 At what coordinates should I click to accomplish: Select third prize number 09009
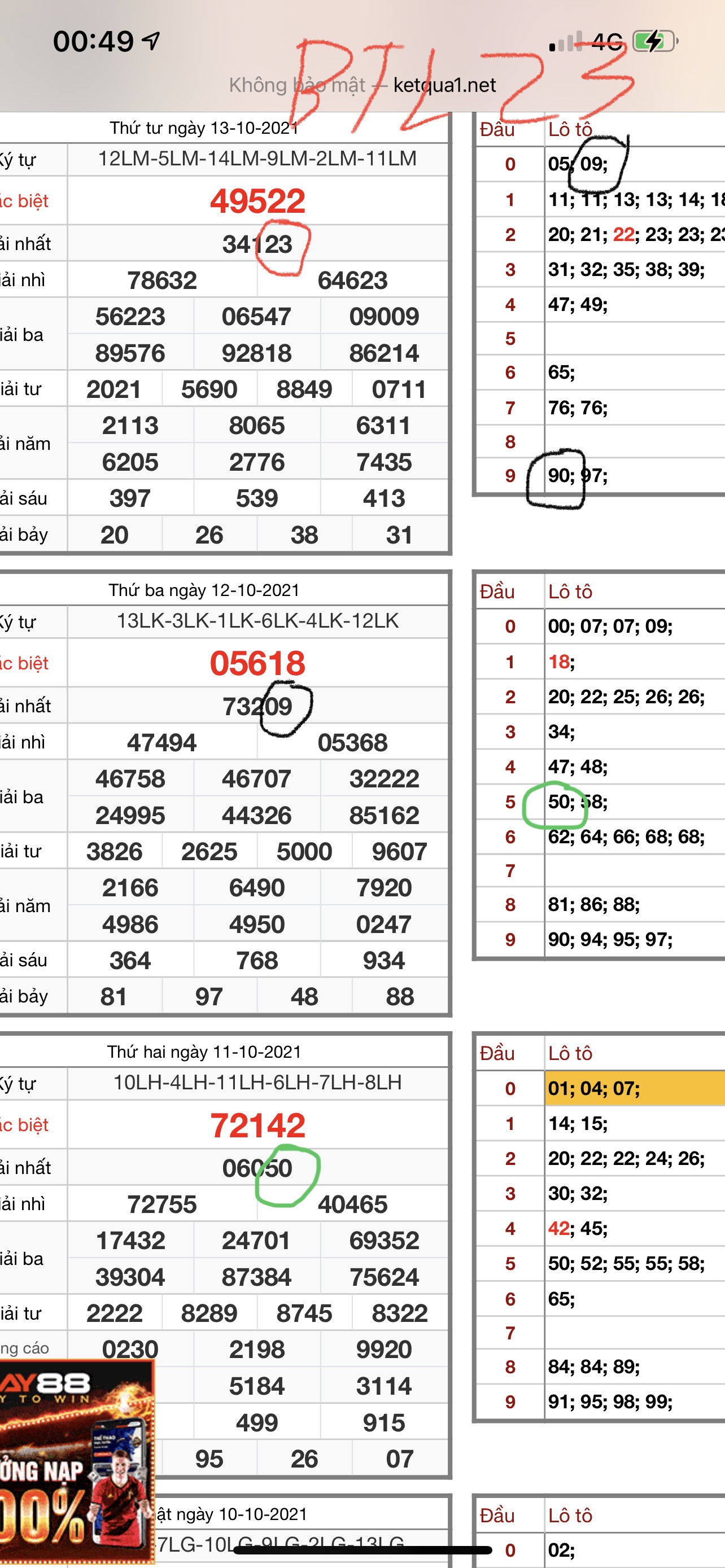384,317
